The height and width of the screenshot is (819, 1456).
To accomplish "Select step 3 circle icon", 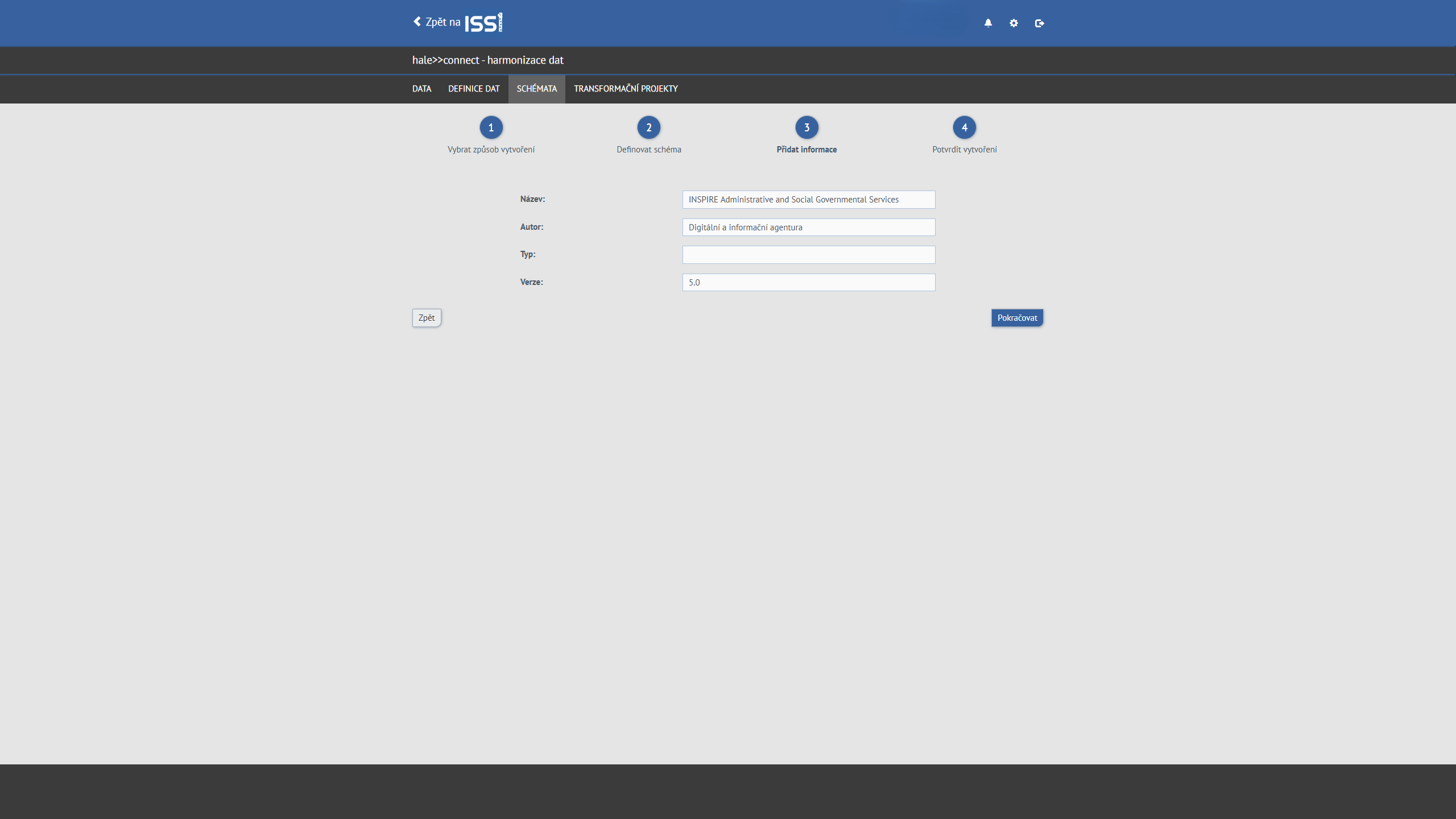I will (x=806, y=127).
